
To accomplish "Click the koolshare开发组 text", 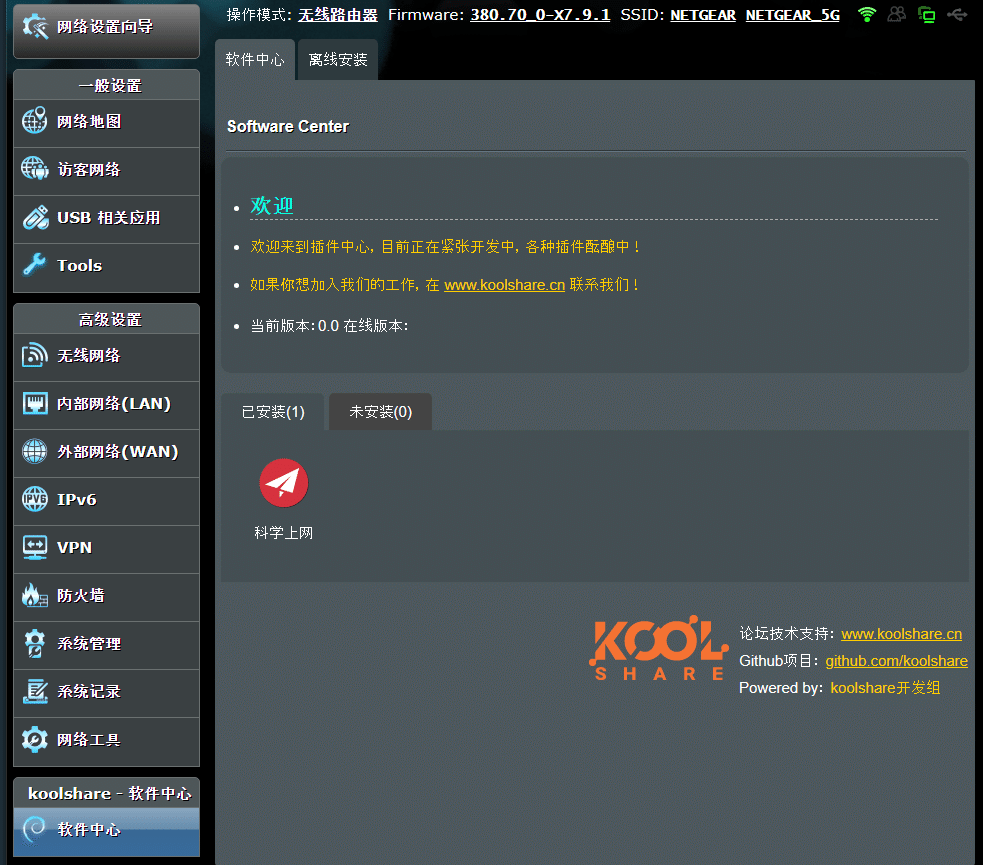I will 885,688.
